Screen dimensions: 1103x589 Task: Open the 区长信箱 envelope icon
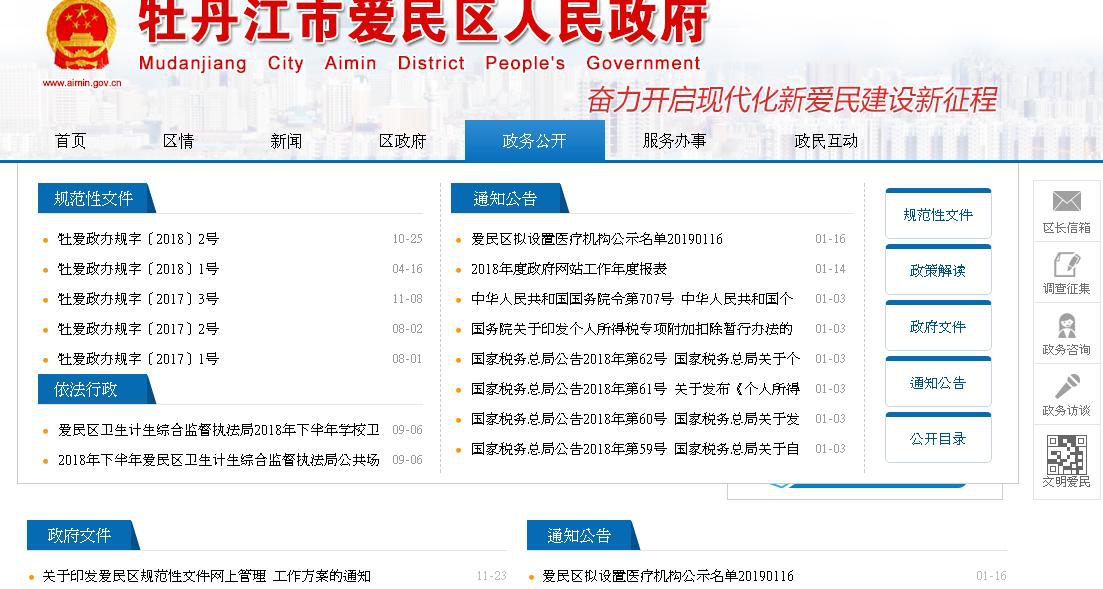click(x=1066, y=202)
